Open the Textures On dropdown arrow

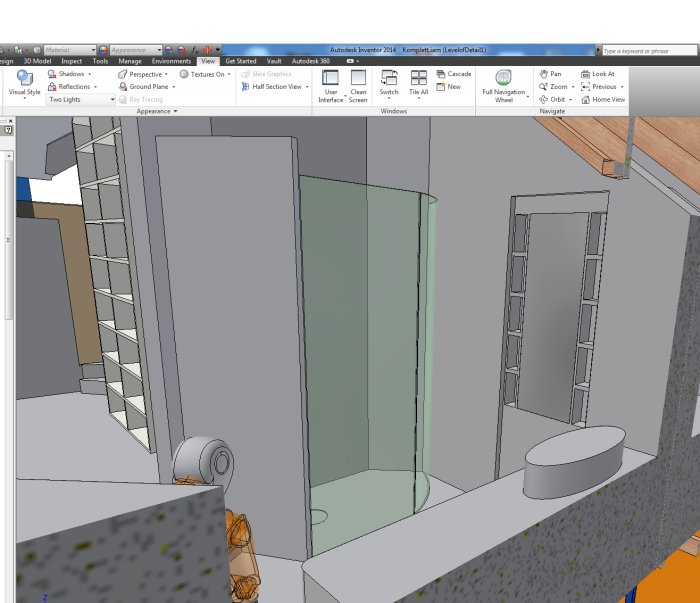click(229, 74)
